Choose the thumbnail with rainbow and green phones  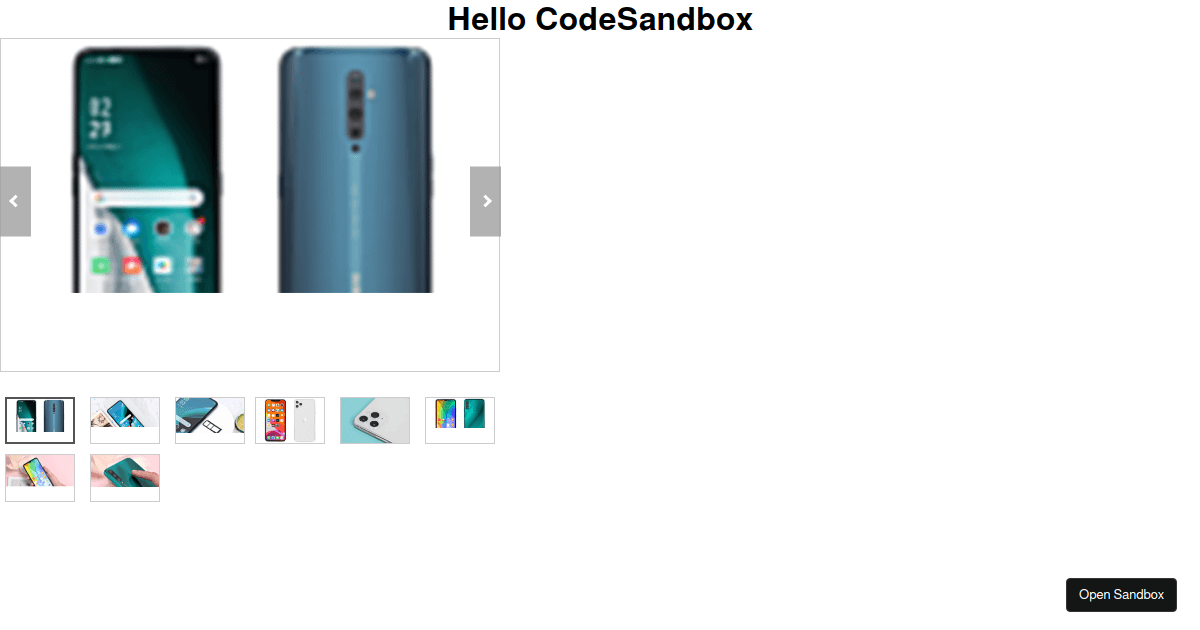(460, 420)
